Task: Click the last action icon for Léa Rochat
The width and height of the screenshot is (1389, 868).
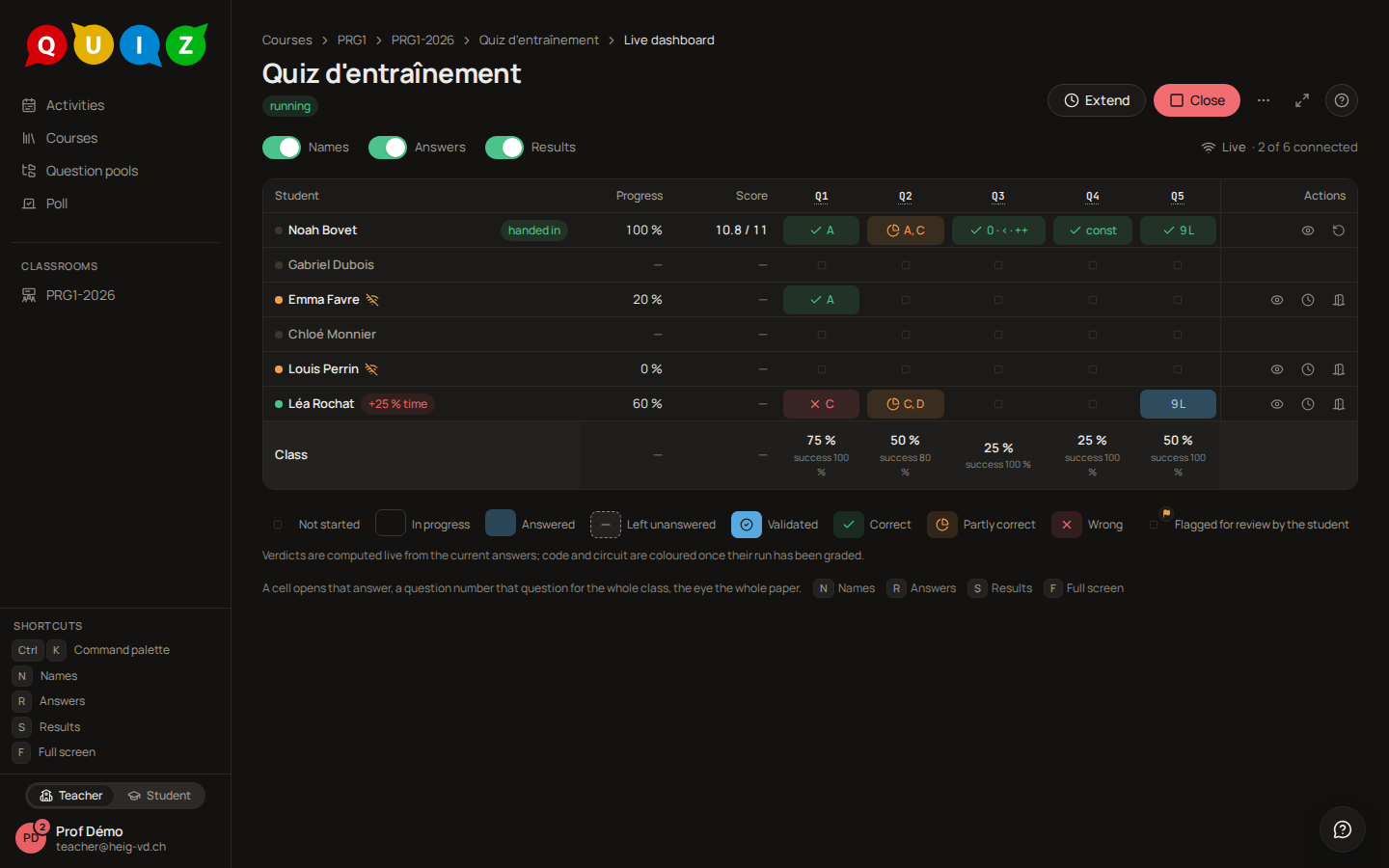Action: point(1339,404)
